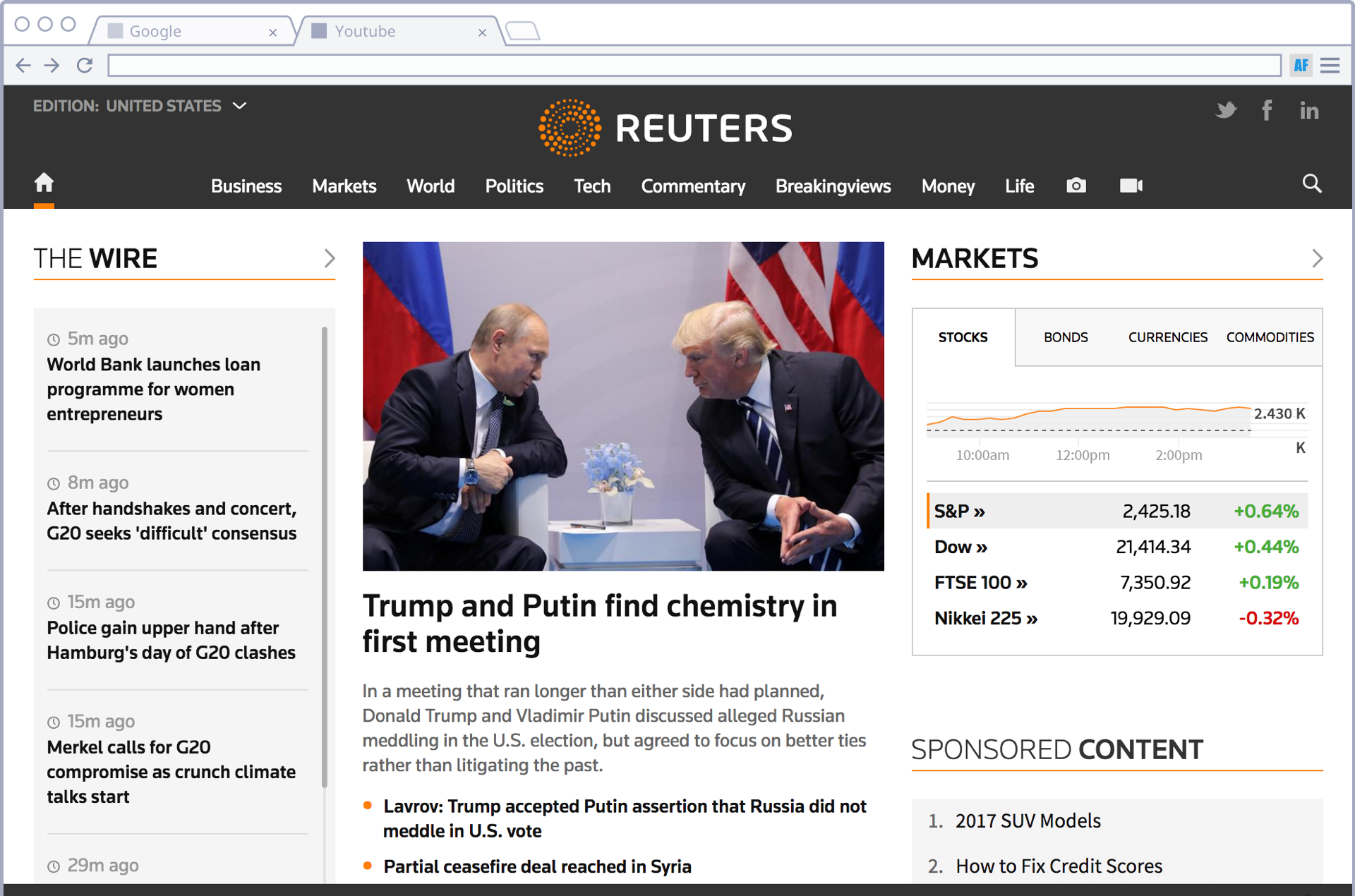Open the browser hamburger menu
This screenshot has width=1355, height=896.
[x=1330, y=66]
